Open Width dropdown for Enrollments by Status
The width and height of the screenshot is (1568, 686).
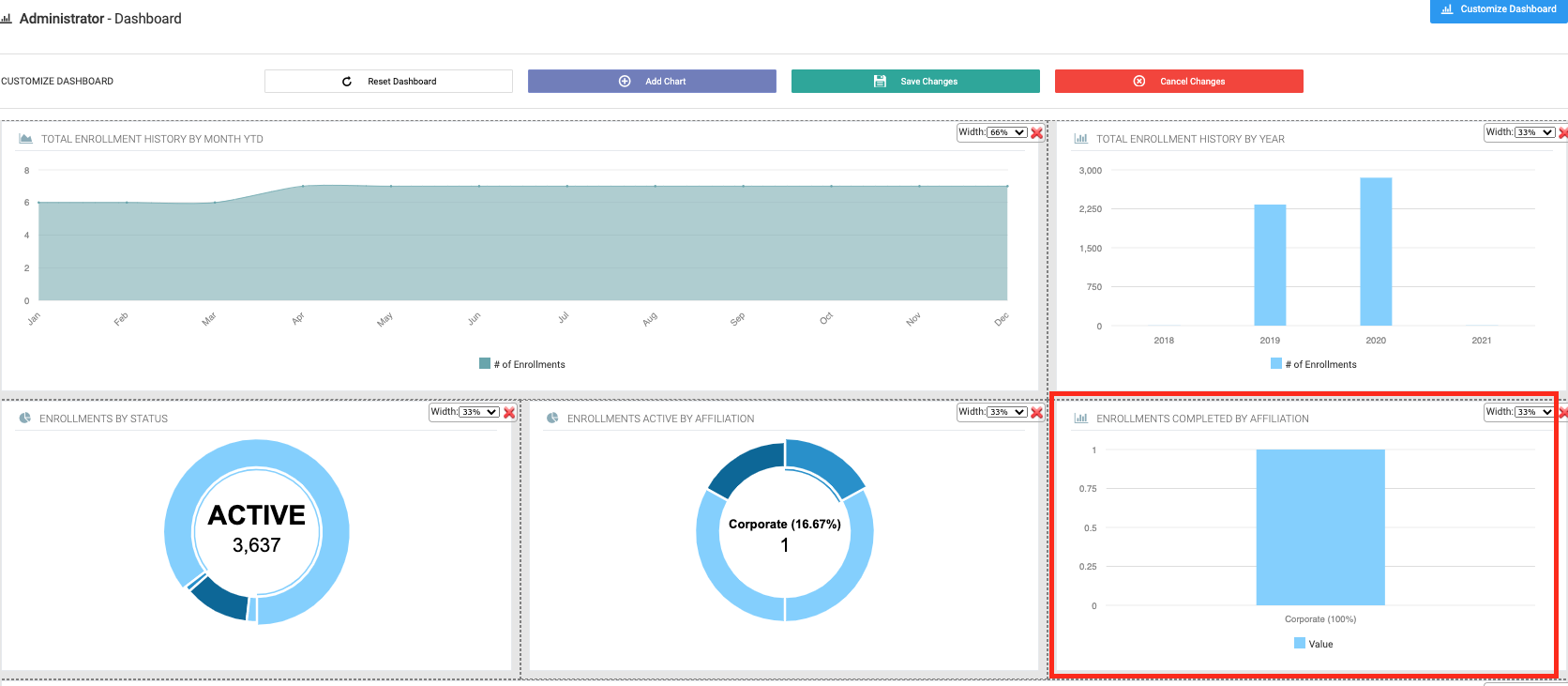(478, 412)
